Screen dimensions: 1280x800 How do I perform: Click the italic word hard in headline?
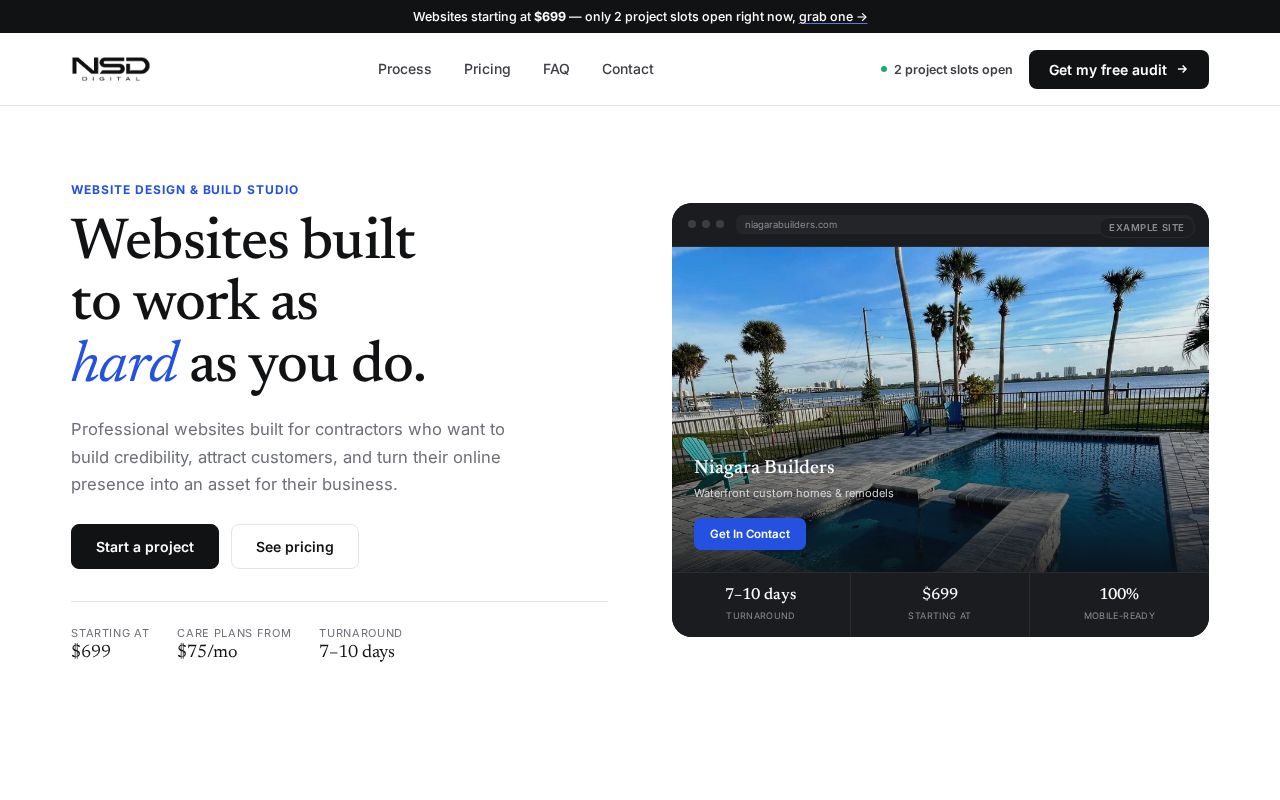[124, 364]
